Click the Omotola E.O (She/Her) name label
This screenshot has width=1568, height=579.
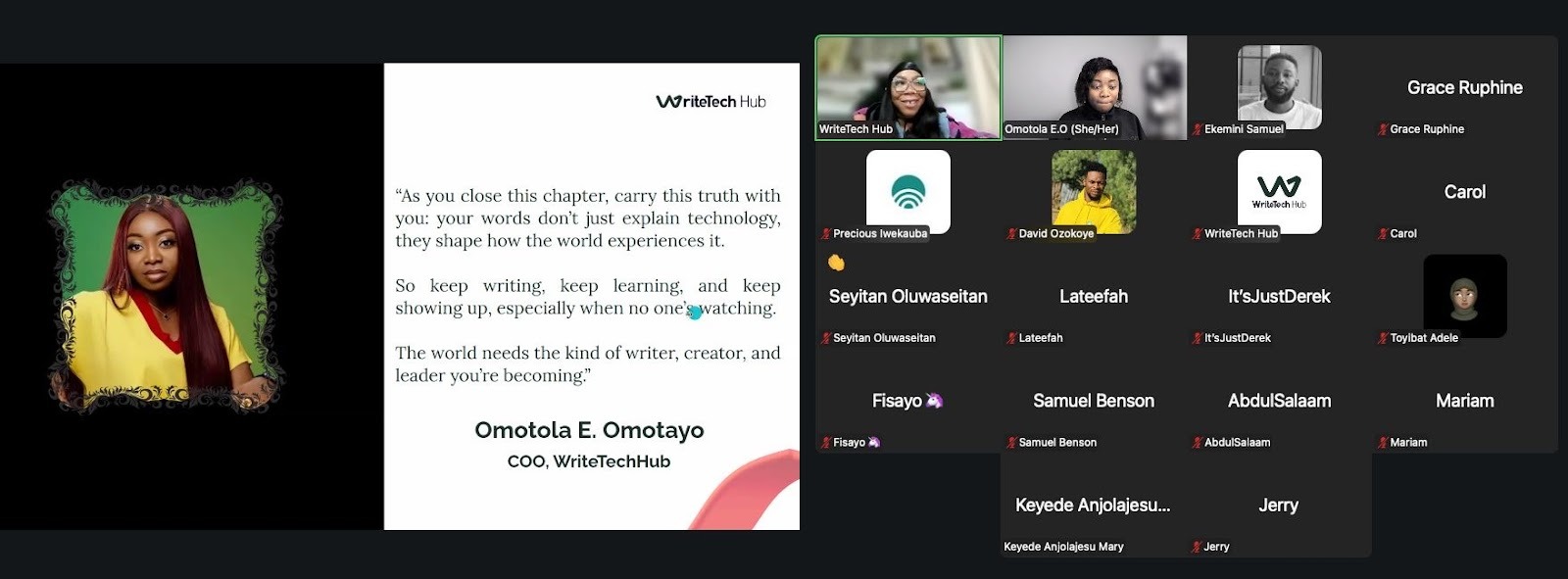(x=1061, y=129)
